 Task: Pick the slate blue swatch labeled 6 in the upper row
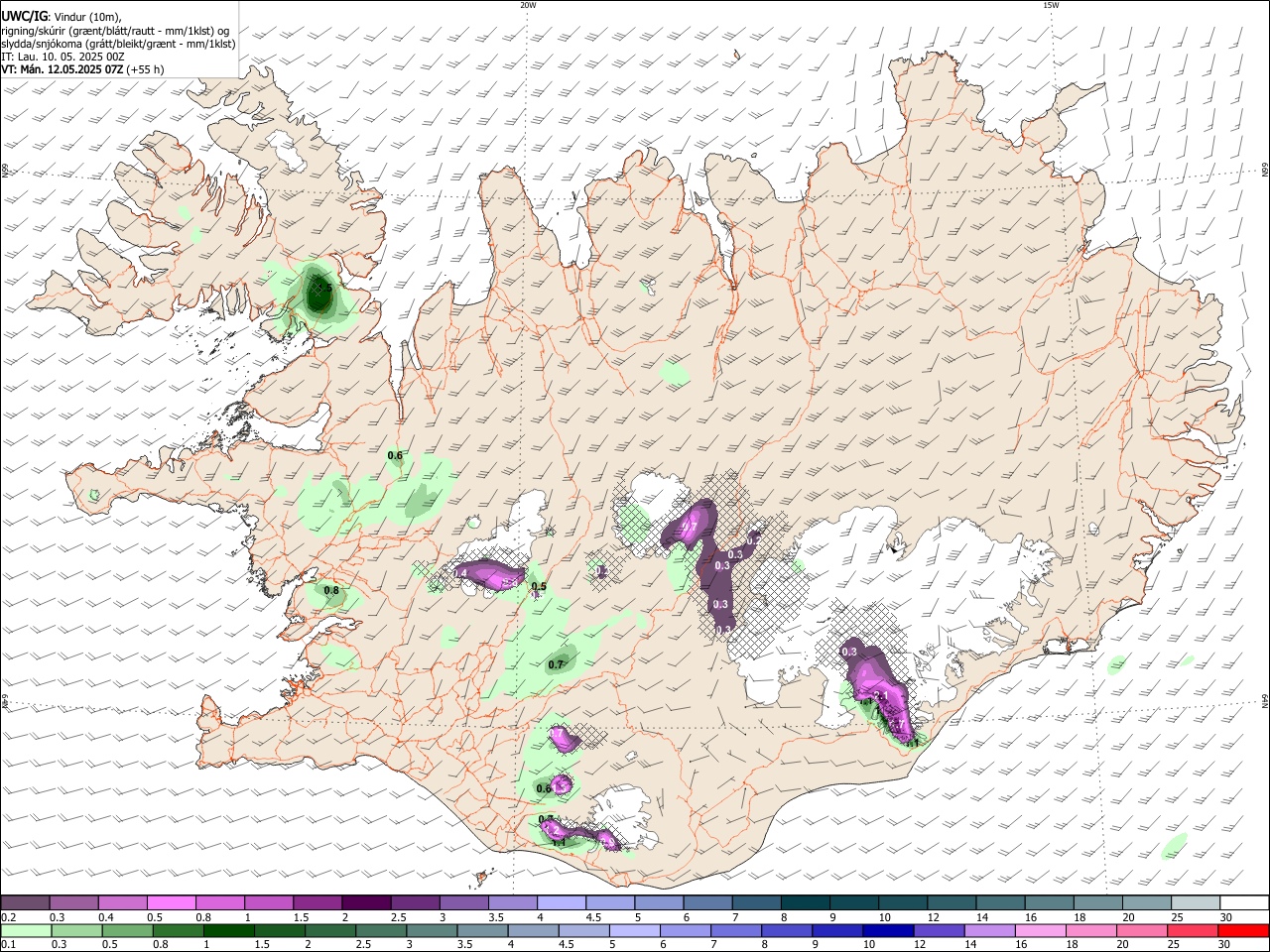(x=707, y=902)
